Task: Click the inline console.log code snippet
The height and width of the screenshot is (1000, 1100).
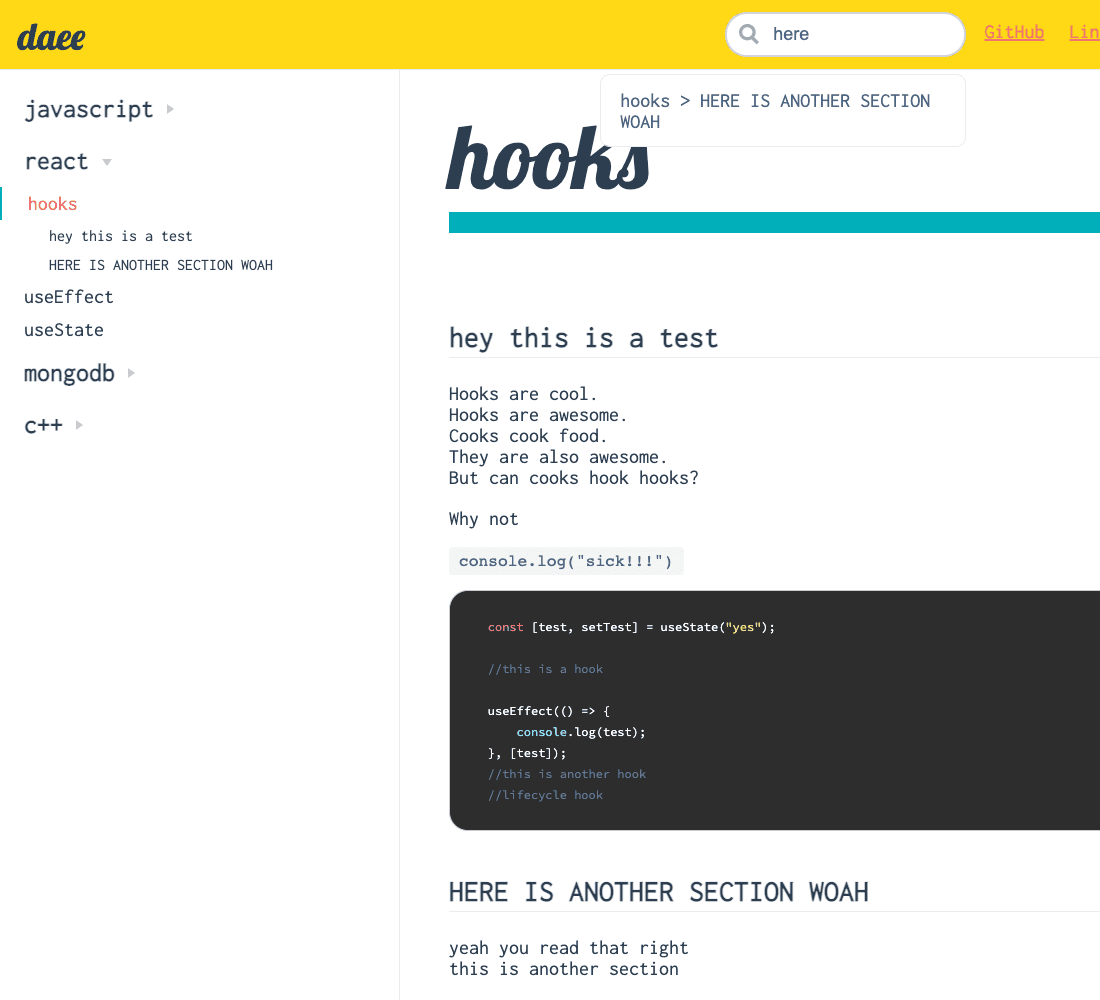Action: (x=565, y=561)
